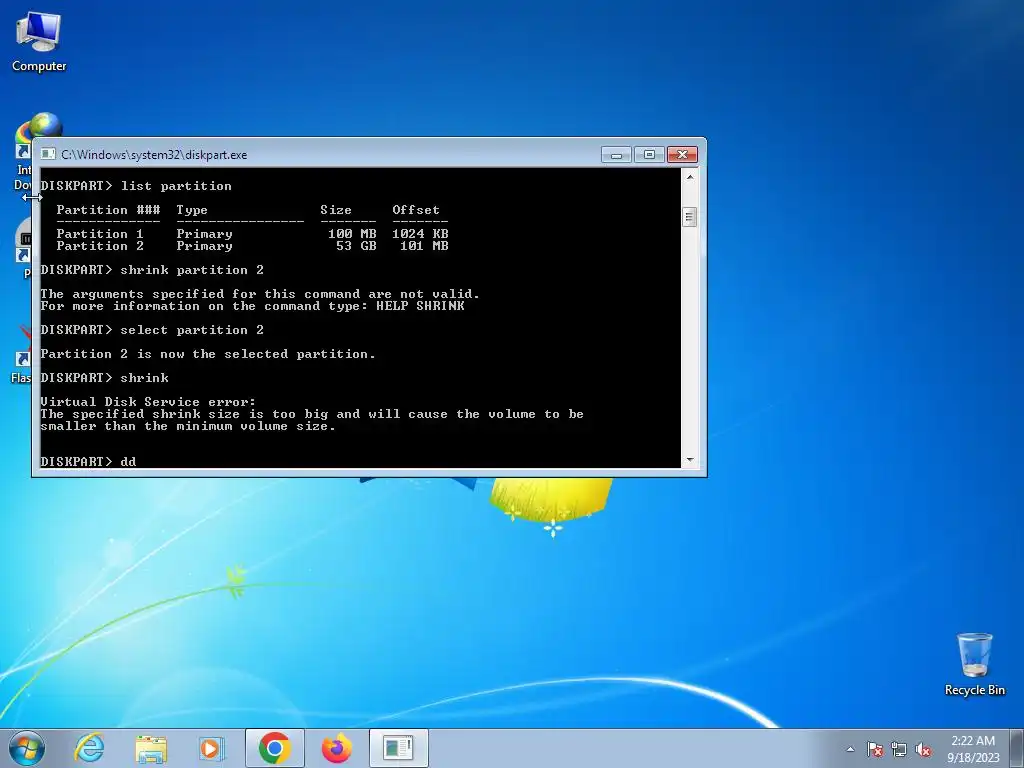This screenshot has height=768, width=1024.
Task: Click the console scrollbar down arrow
Action: [x=690, y=460]
